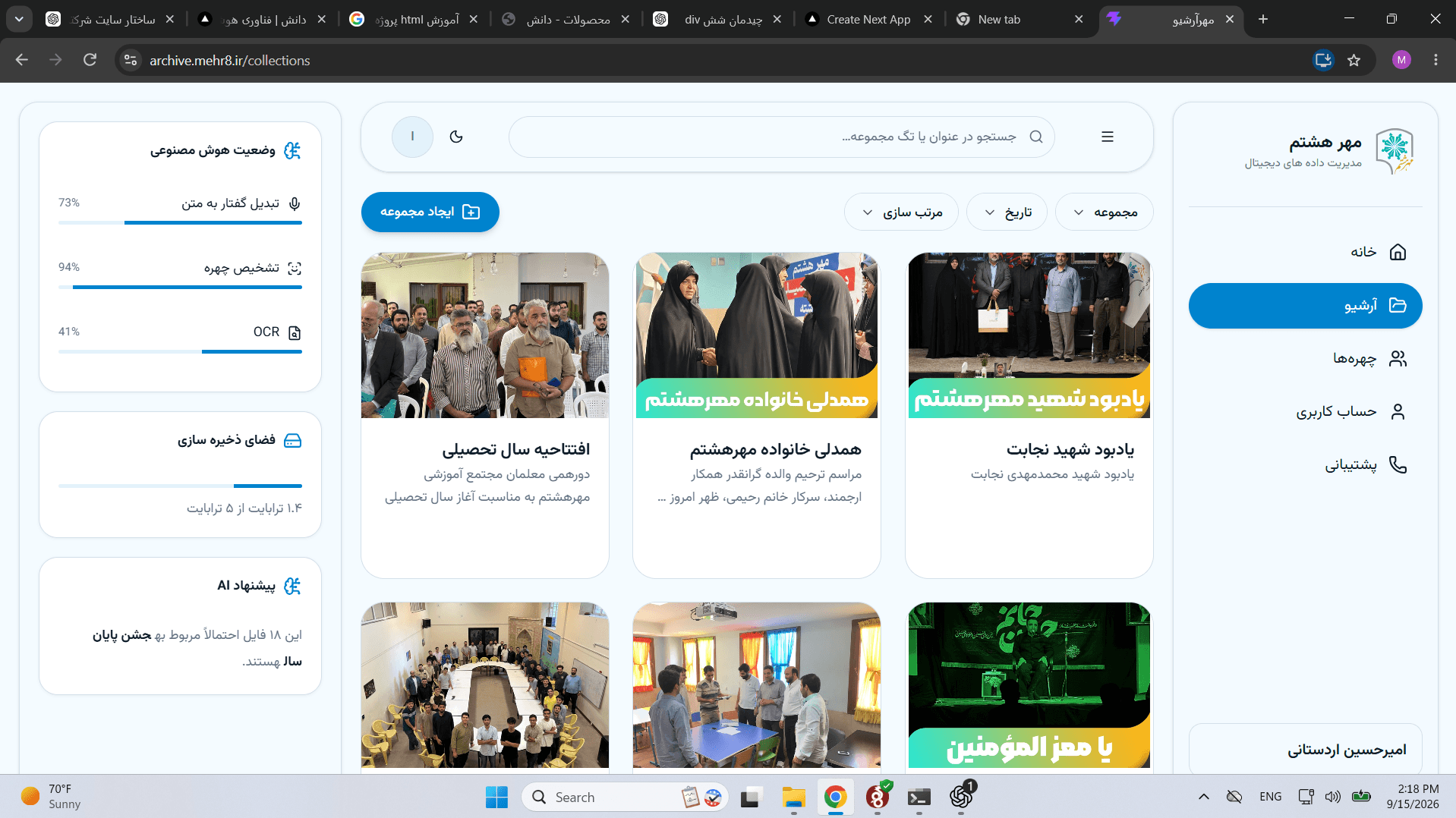The height and width of the screenshot is (818, 1456).
Task: Open حساب کاربری menu item
Action: (1305, 411)
